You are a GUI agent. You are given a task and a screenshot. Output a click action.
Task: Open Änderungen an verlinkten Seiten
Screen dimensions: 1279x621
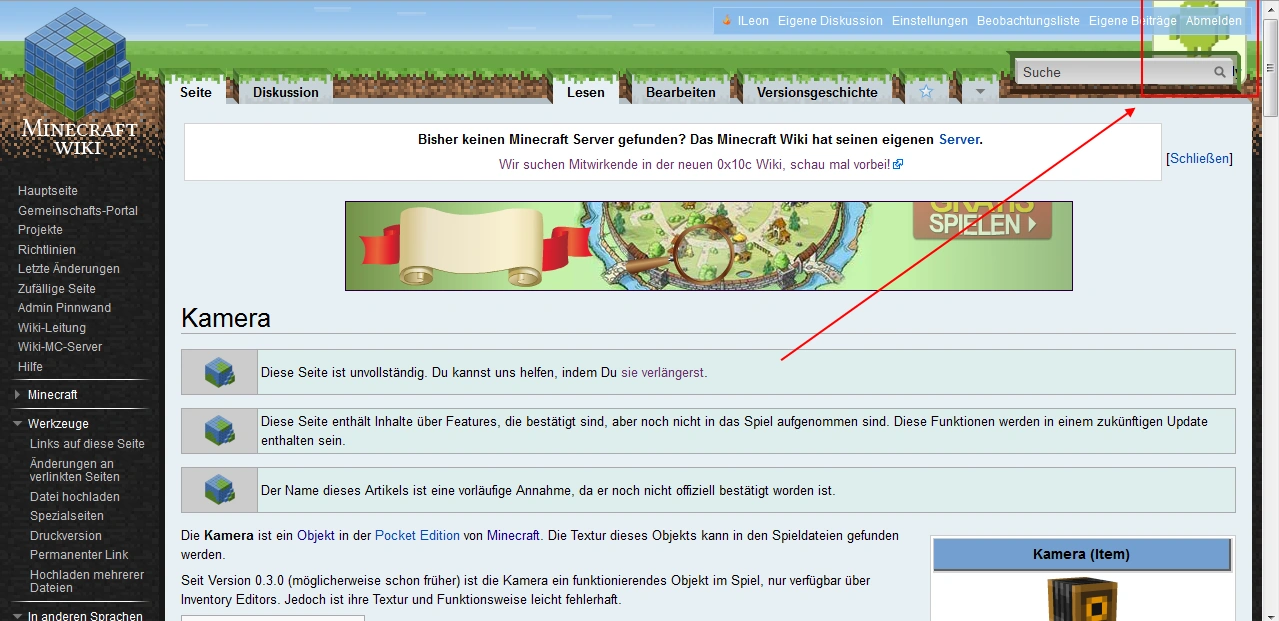[x=75, y=470]
